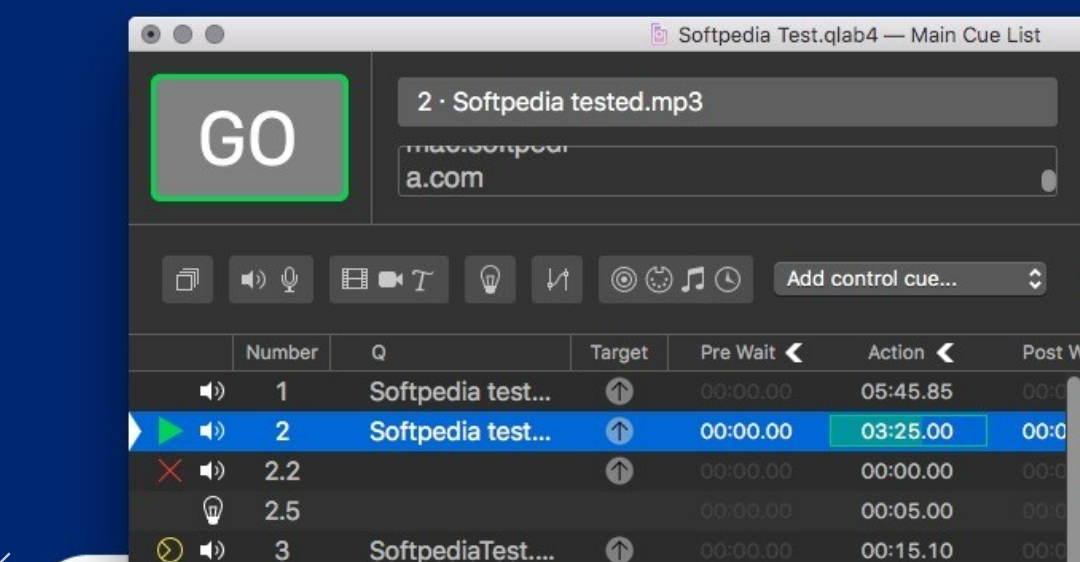Click action time 00:15.10
Viewport: 1080px width, 562px height.
coord(906,550)
